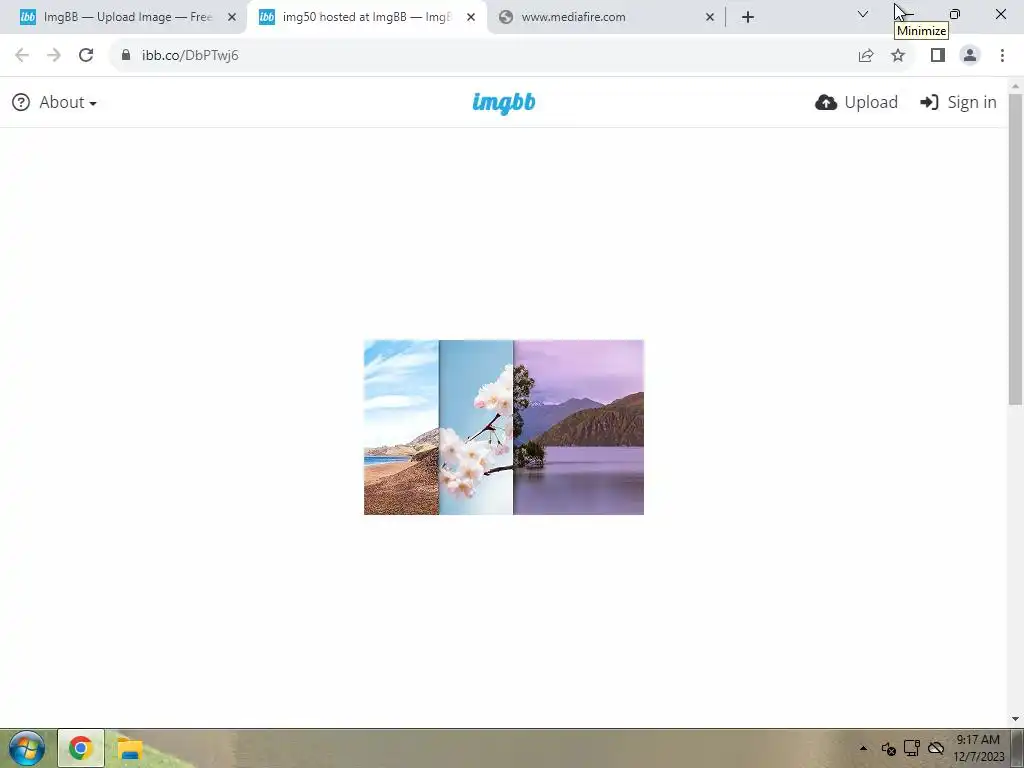The width and height of the screenshot is (1024, 768).
Task: Click the sign-in arrow icon
Action: pyautogui.click(x=929, y=103)
